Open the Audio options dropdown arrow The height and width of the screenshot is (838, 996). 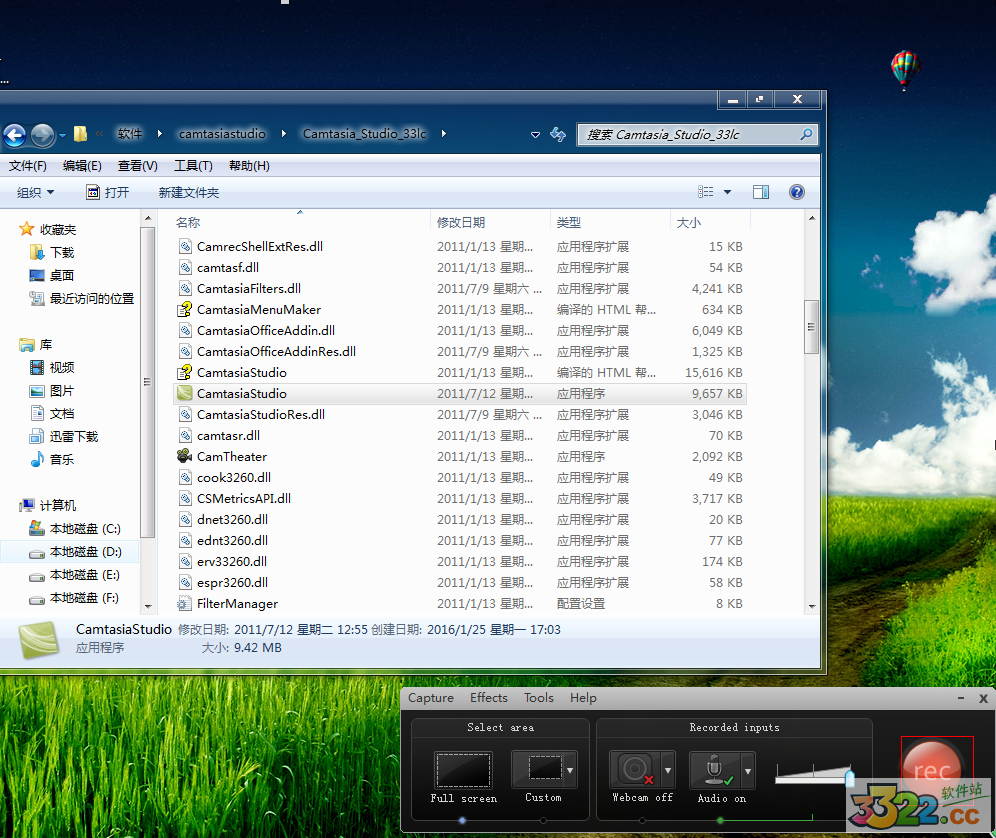[748, 771]
